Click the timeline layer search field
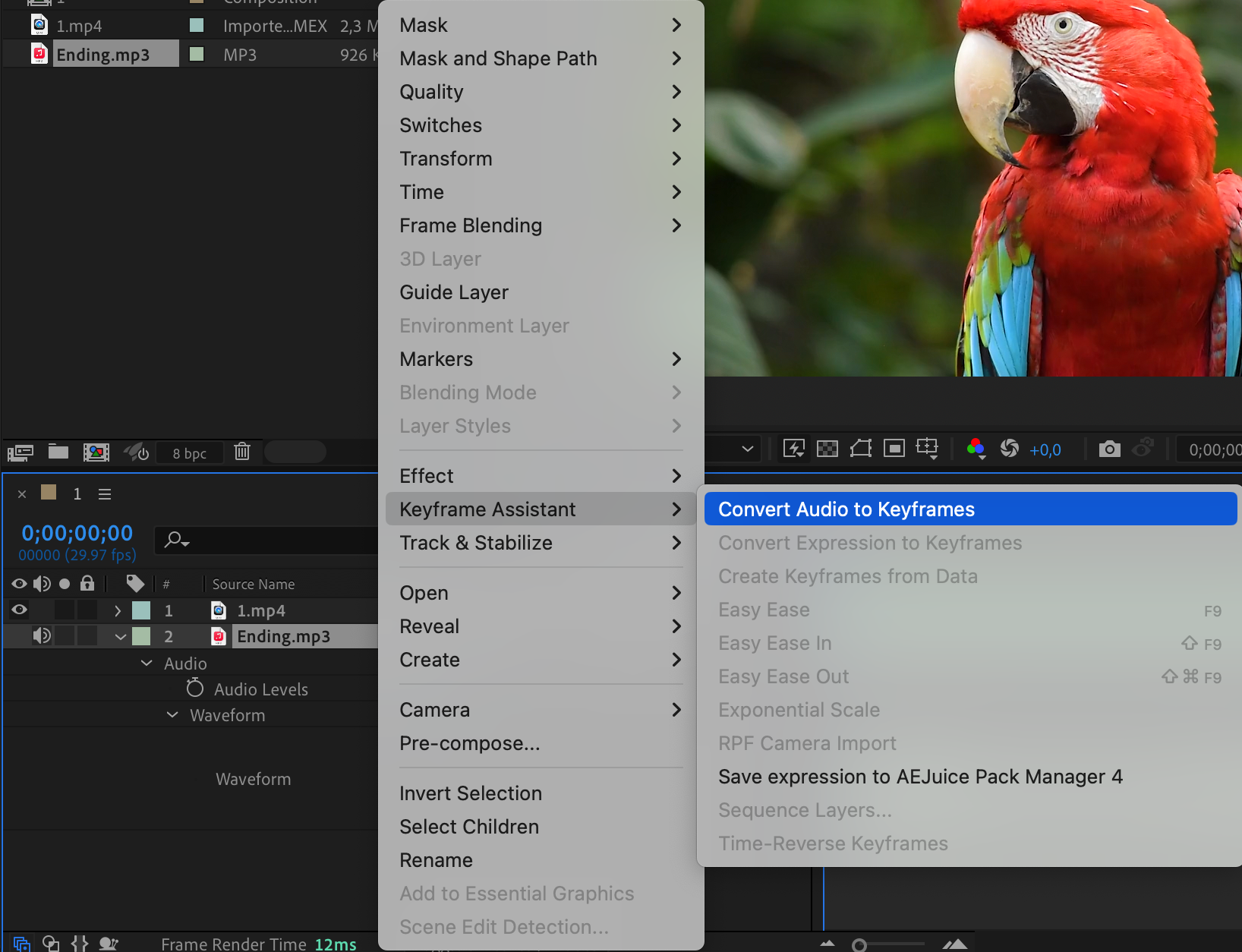Viewport: 1242px width, 952px height. (x=267, y=540)
